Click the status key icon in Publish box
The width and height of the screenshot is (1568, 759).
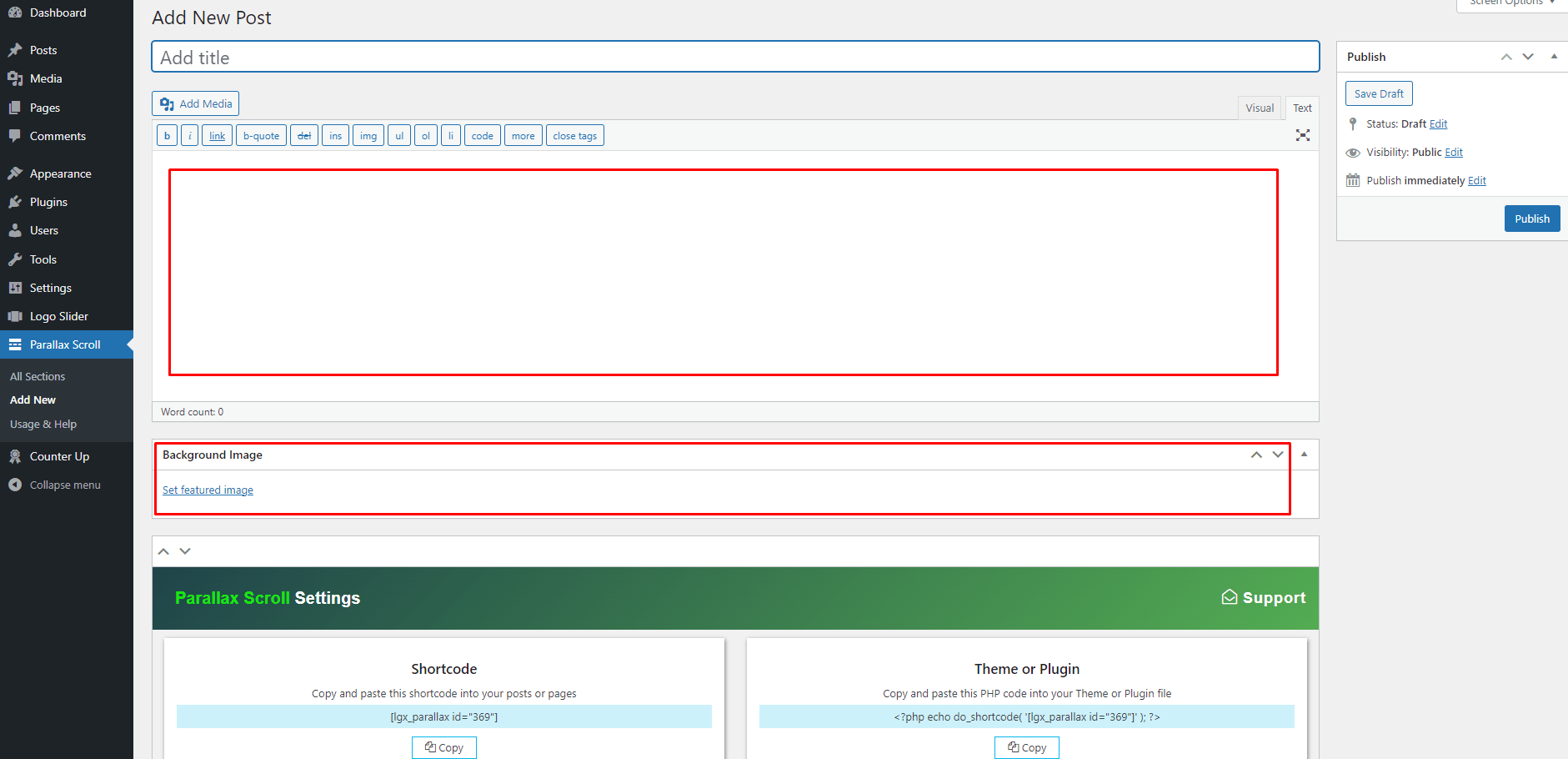pos(1353,123)
